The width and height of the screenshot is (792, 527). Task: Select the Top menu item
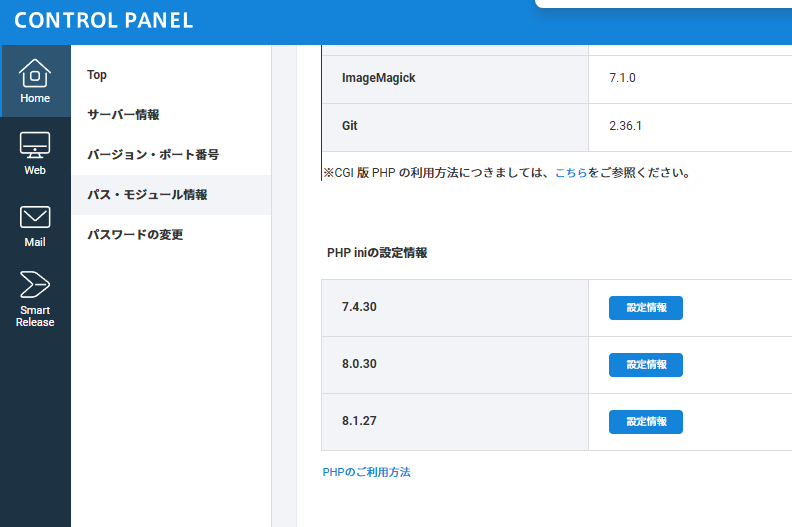pyautogui.click(x=97, y=75)
